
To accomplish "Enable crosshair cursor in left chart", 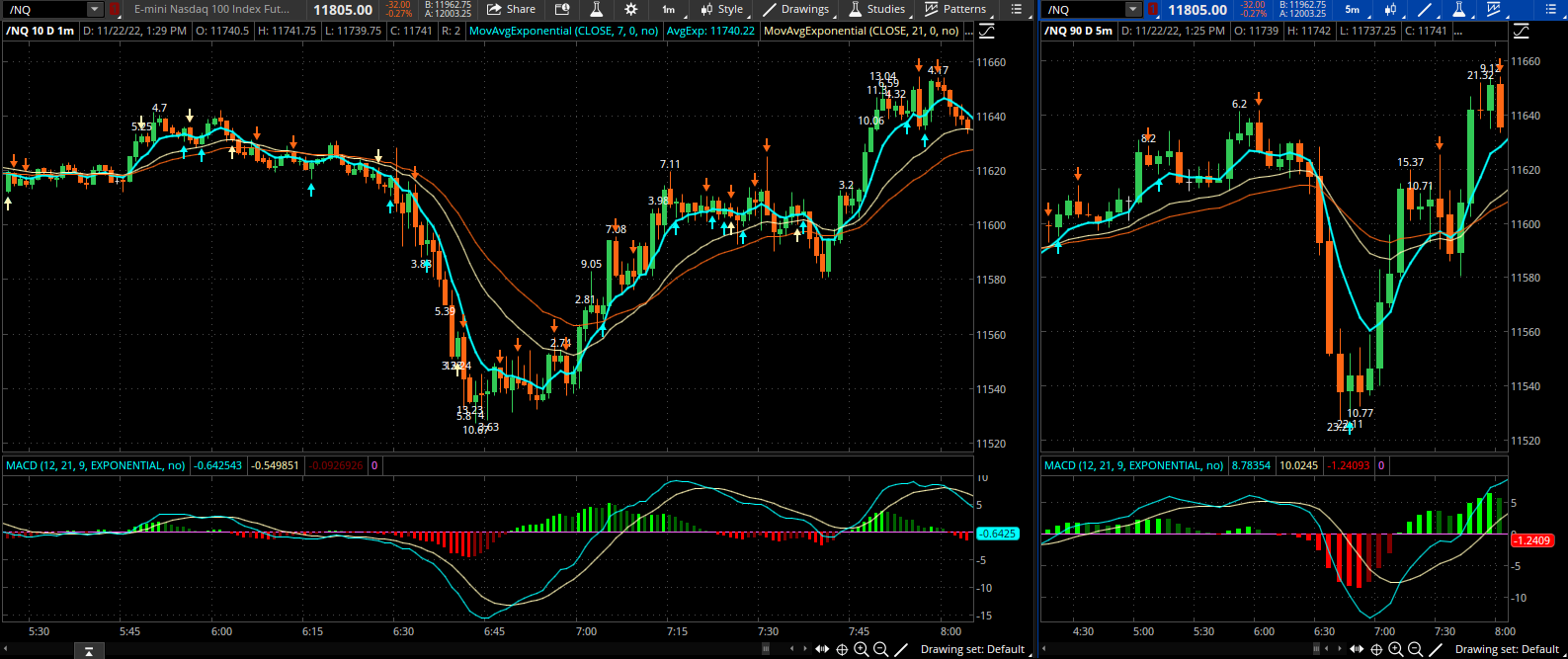I will click(x=842, y=649).
